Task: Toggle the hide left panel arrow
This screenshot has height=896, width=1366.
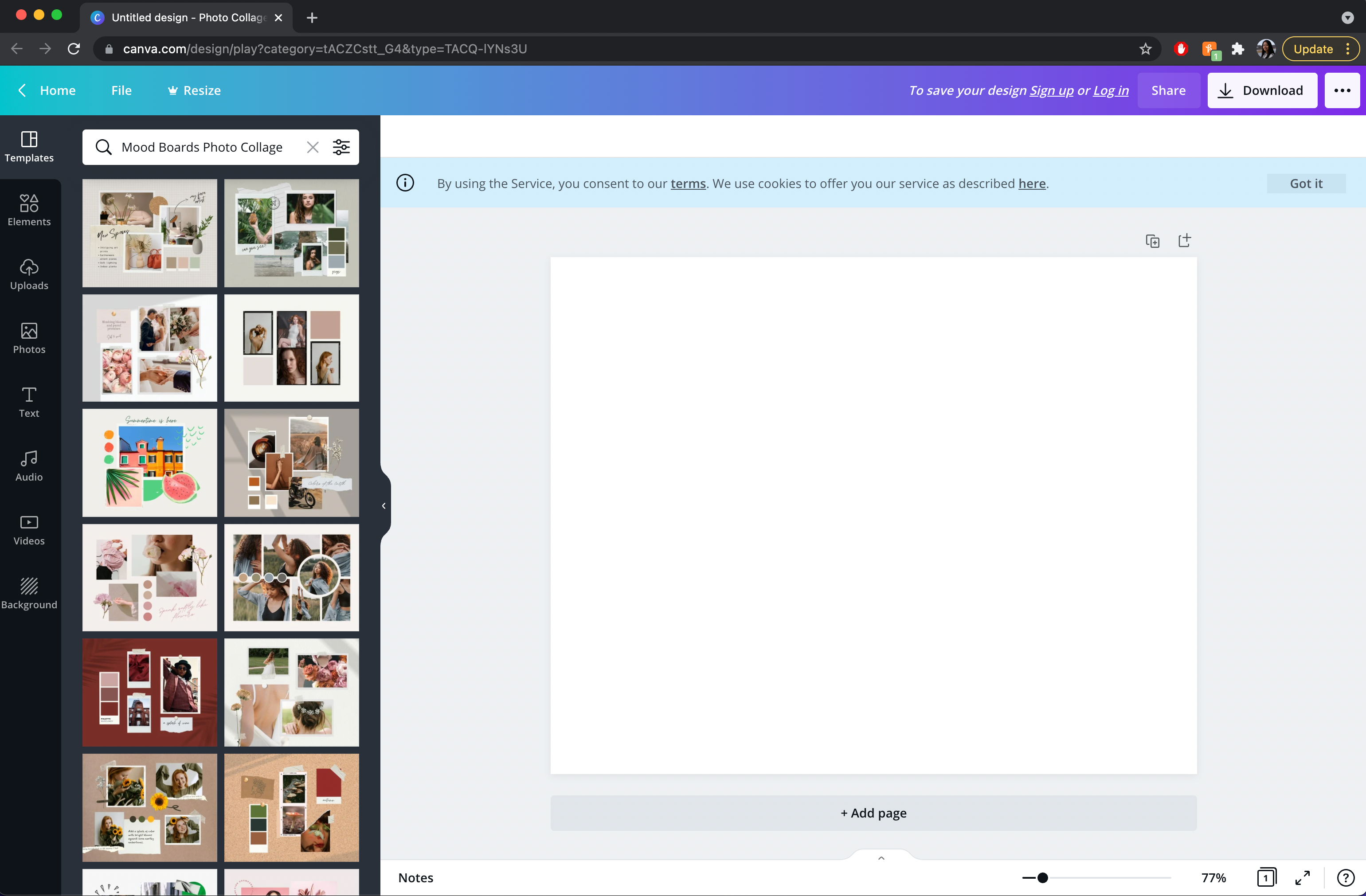Action: [384, 505]
